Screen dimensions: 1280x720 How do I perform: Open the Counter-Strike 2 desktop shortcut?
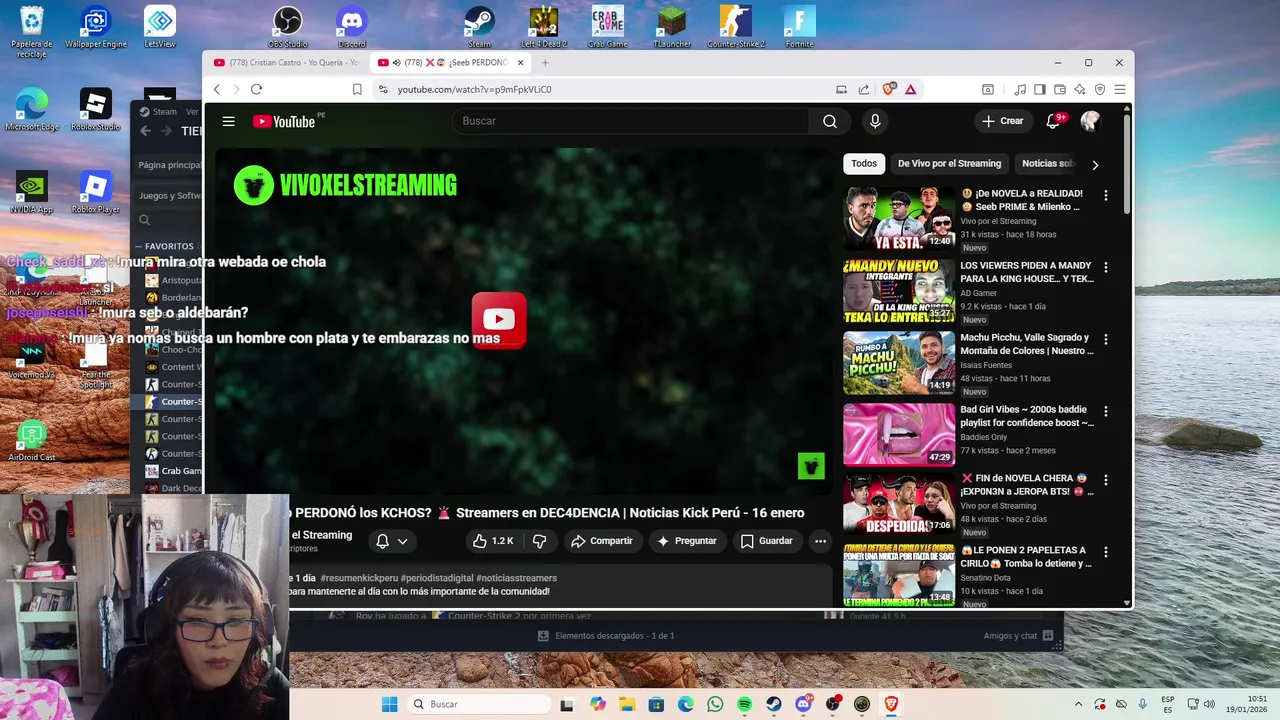(x=736, y=27)
